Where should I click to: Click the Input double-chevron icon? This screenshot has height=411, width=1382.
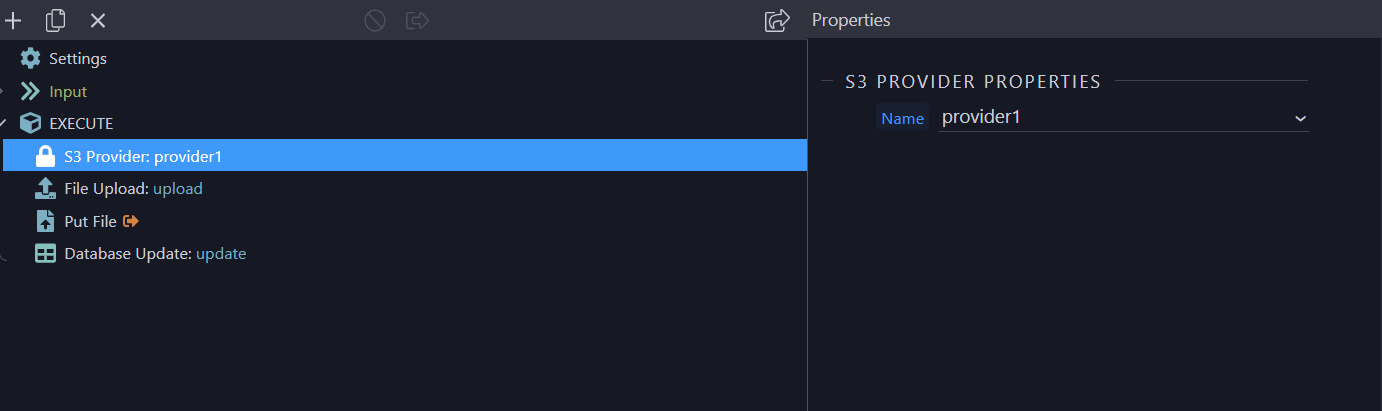31,91
